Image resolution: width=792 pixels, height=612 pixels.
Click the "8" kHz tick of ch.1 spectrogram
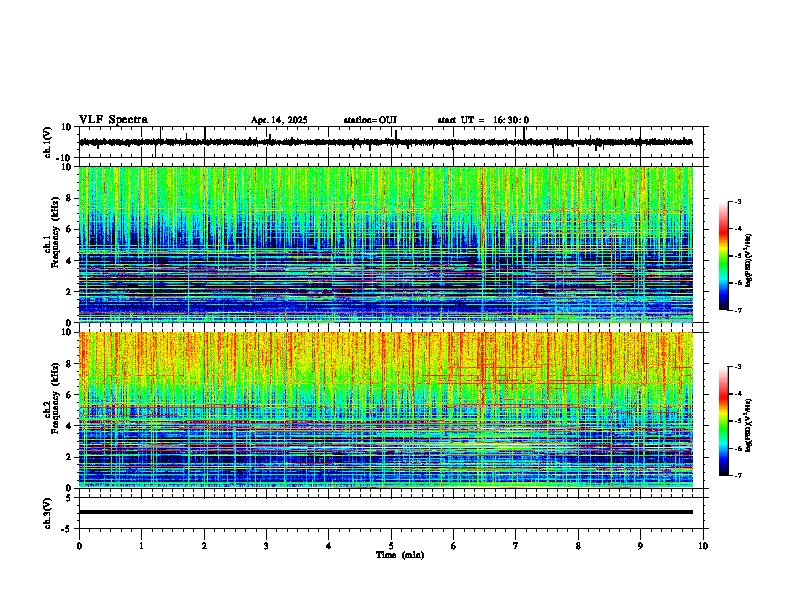(70, 198)
